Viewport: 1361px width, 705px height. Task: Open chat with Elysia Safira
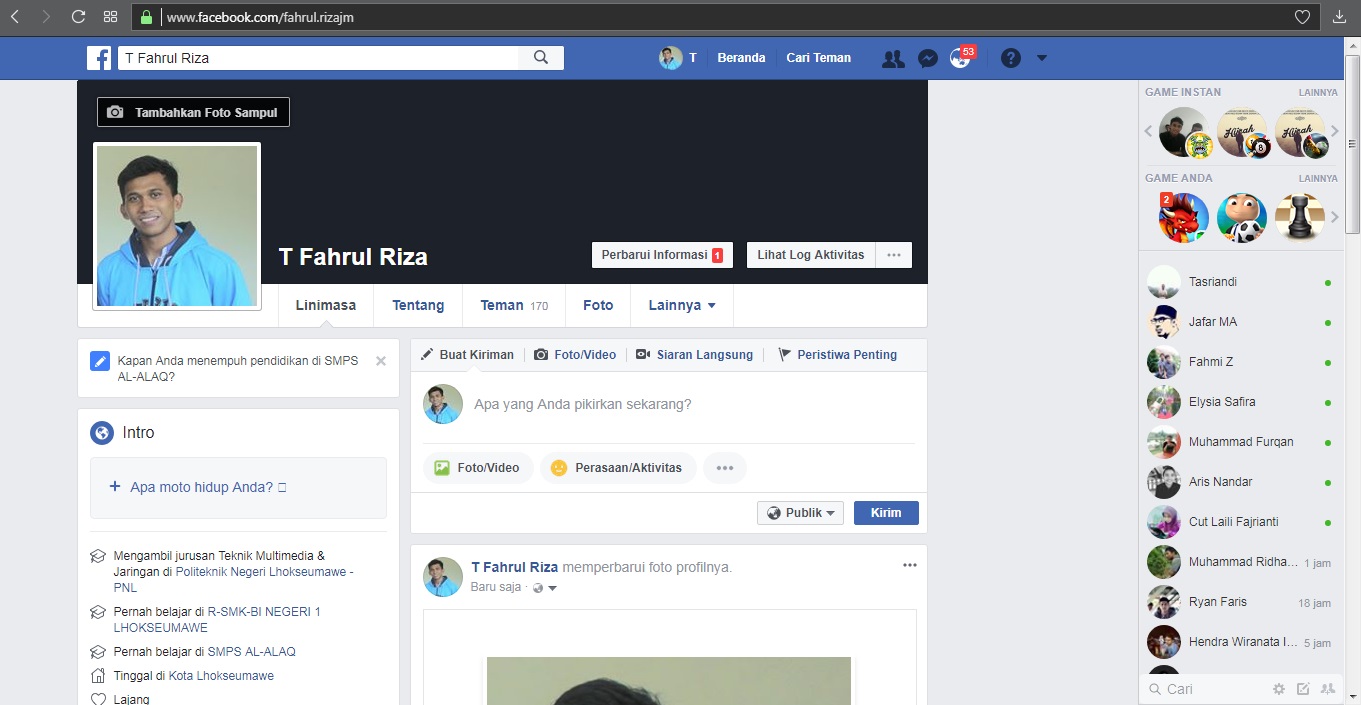[x=1239, y=402]
